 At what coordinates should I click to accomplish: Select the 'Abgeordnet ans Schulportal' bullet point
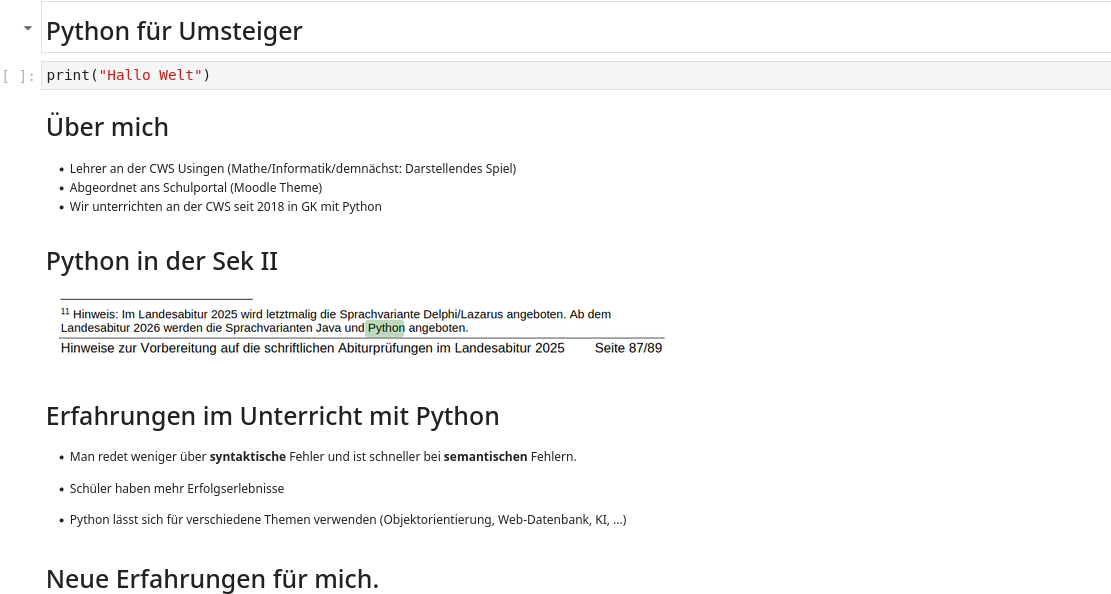195,187
